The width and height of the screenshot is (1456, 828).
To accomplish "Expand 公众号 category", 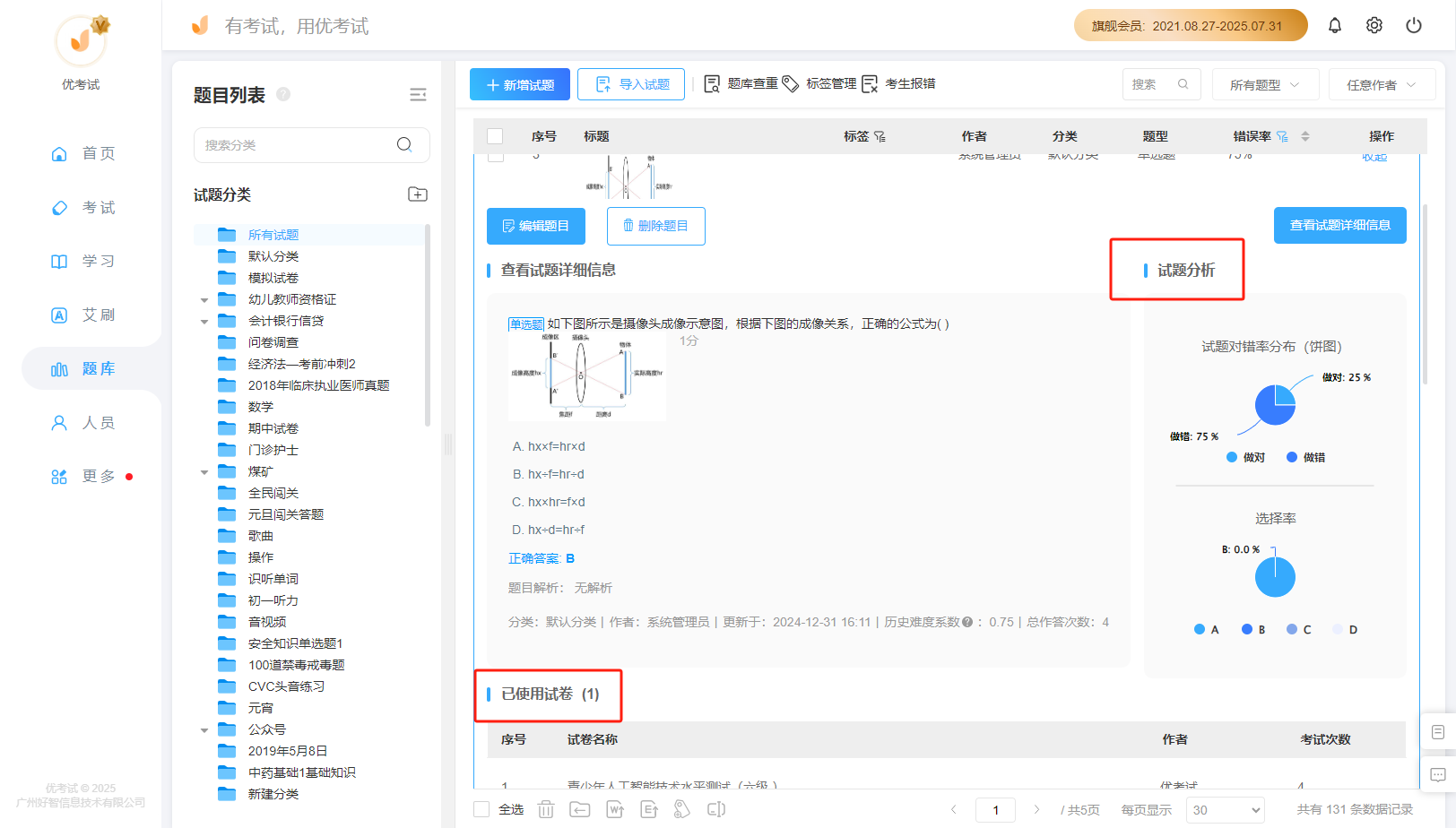I will click(x=204, y=730).
